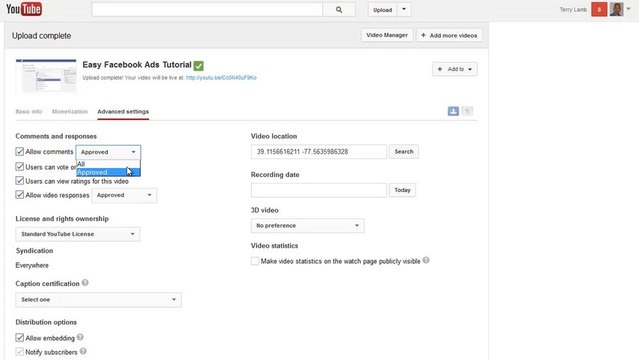Expand the arrow next to Upload
Viewport: 639px width, 360px height.
click(x=404, y=9)
